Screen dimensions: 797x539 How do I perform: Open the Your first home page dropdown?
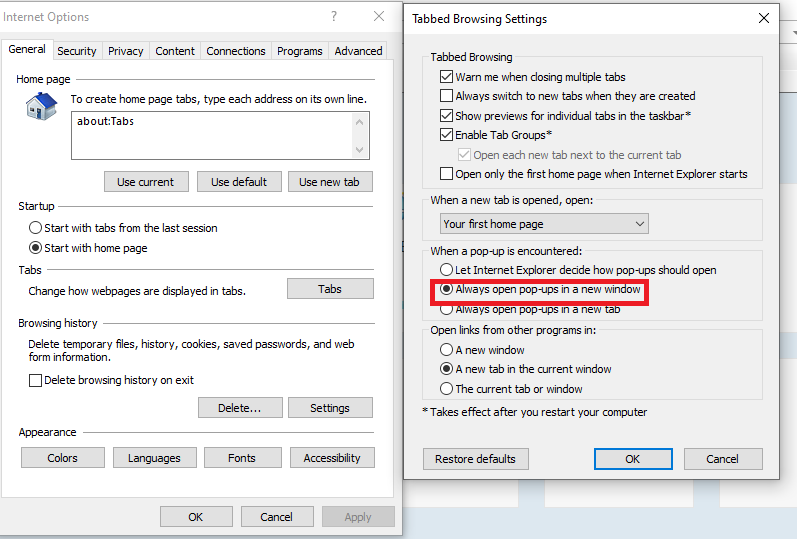coord(544,224)
